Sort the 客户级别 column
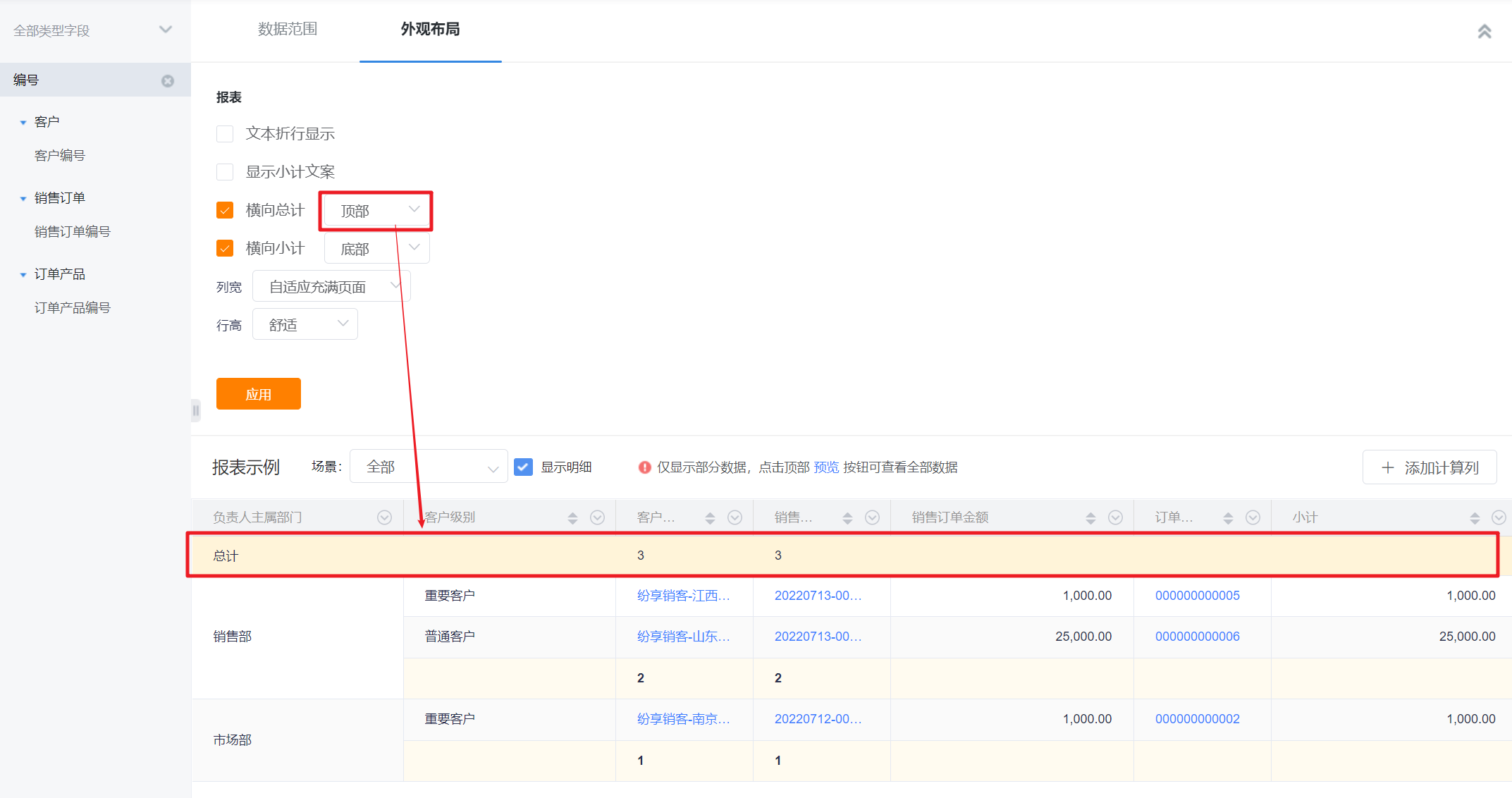 click(572, 518)
